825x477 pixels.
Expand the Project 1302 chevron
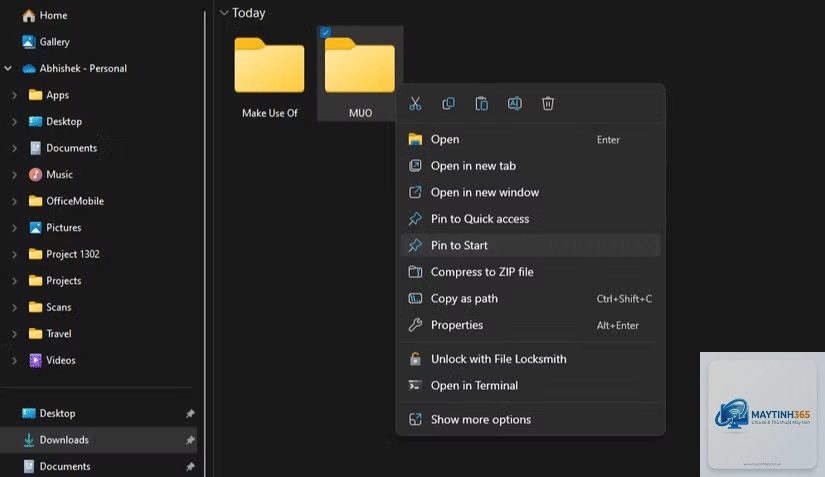click(x=15, y=254)
